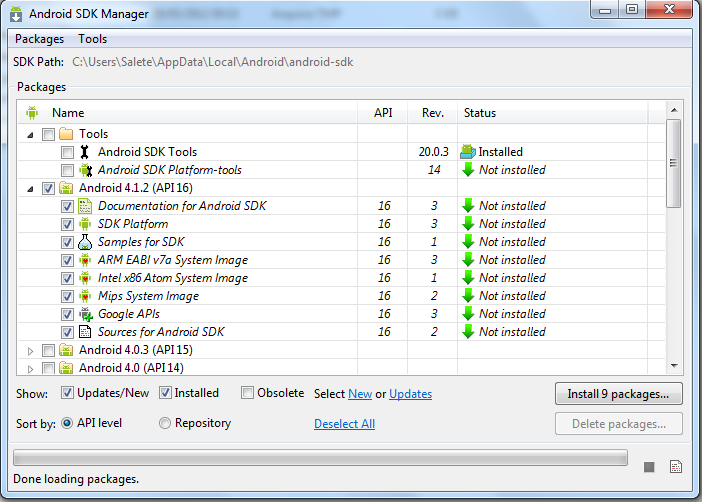Image resolution: width=702 pixels, height=502 pixels.
Task: Click the flask icon for Samples for SDK
Action: click(x=85, y=242)
